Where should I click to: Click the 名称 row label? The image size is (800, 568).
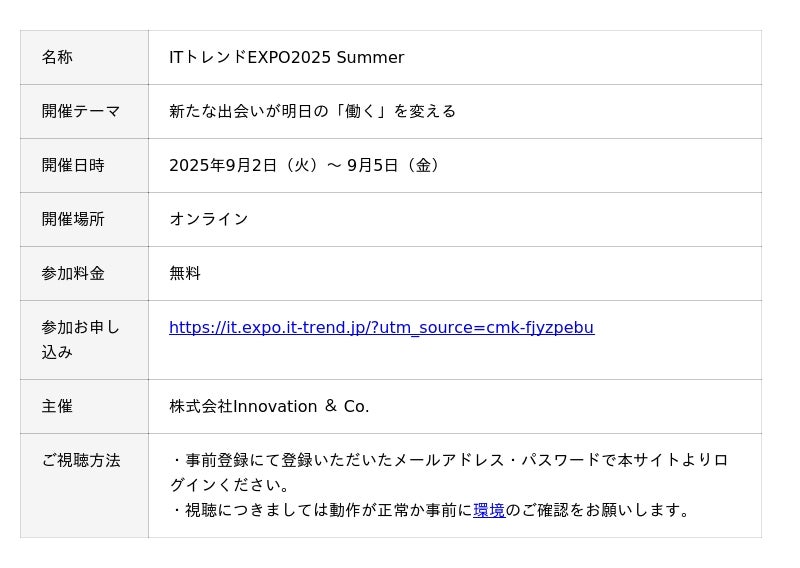point(57,58)
